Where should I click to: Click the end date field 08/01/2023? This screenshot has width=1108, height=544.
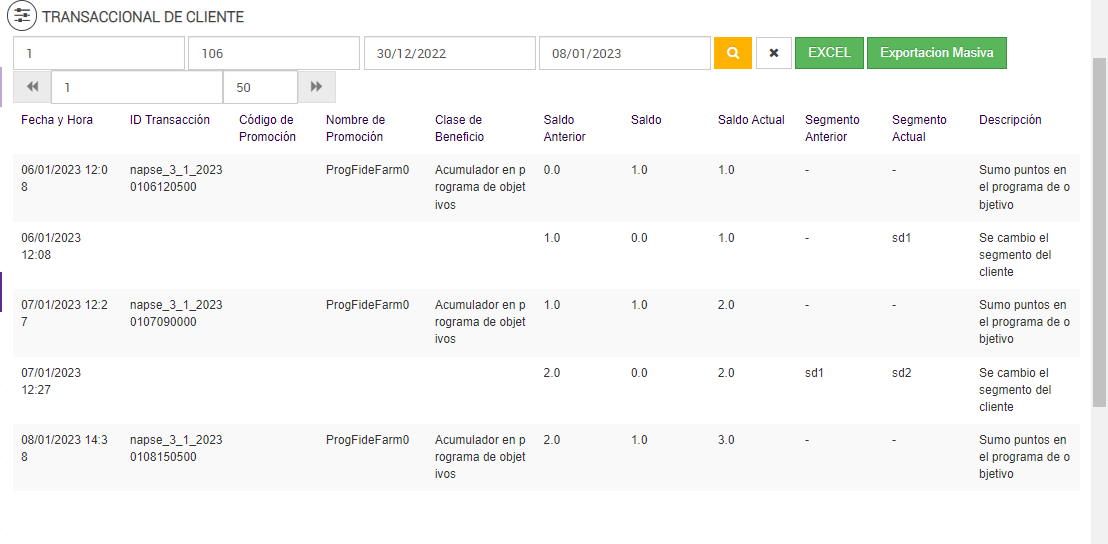[x=624, y=53]
